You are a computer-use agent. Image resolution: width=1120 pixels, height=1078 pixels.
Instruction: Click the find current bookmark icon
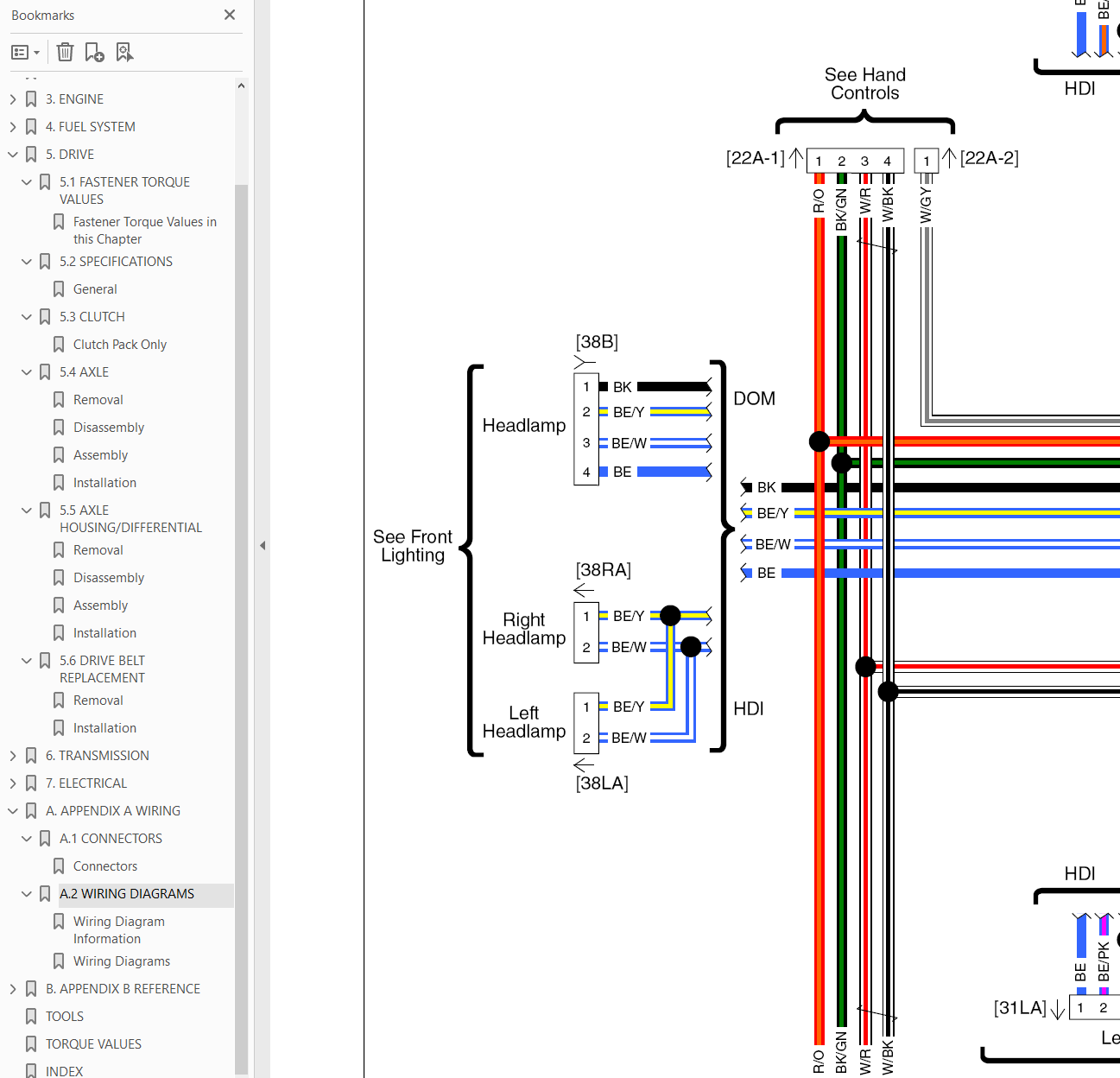coord(125,53)
